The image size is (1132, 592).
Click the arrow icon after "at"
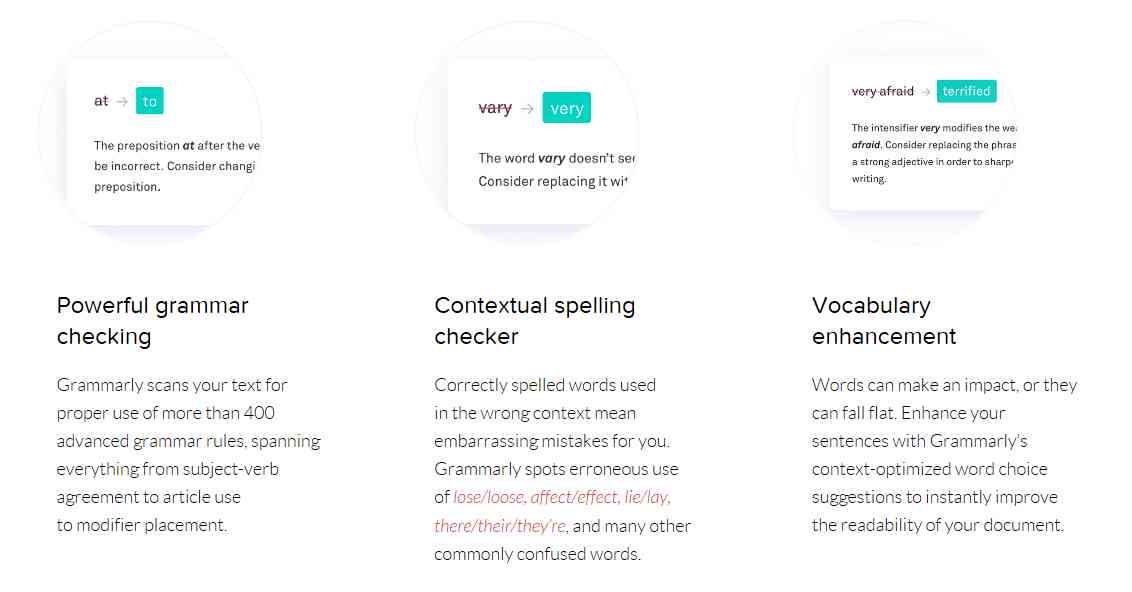coord(123,102)
